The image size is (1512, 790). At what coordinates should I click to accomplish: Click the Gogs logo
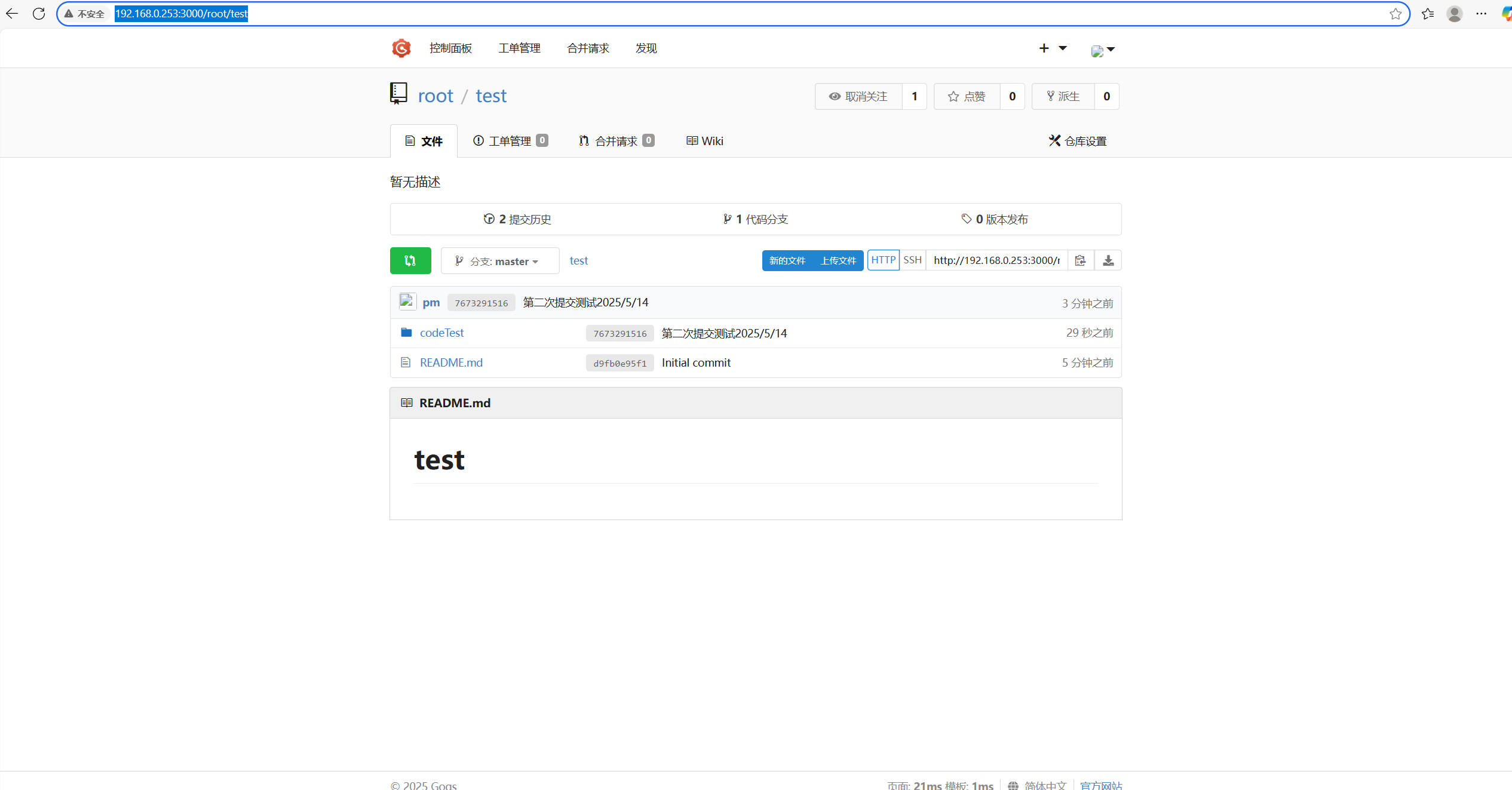401,48
